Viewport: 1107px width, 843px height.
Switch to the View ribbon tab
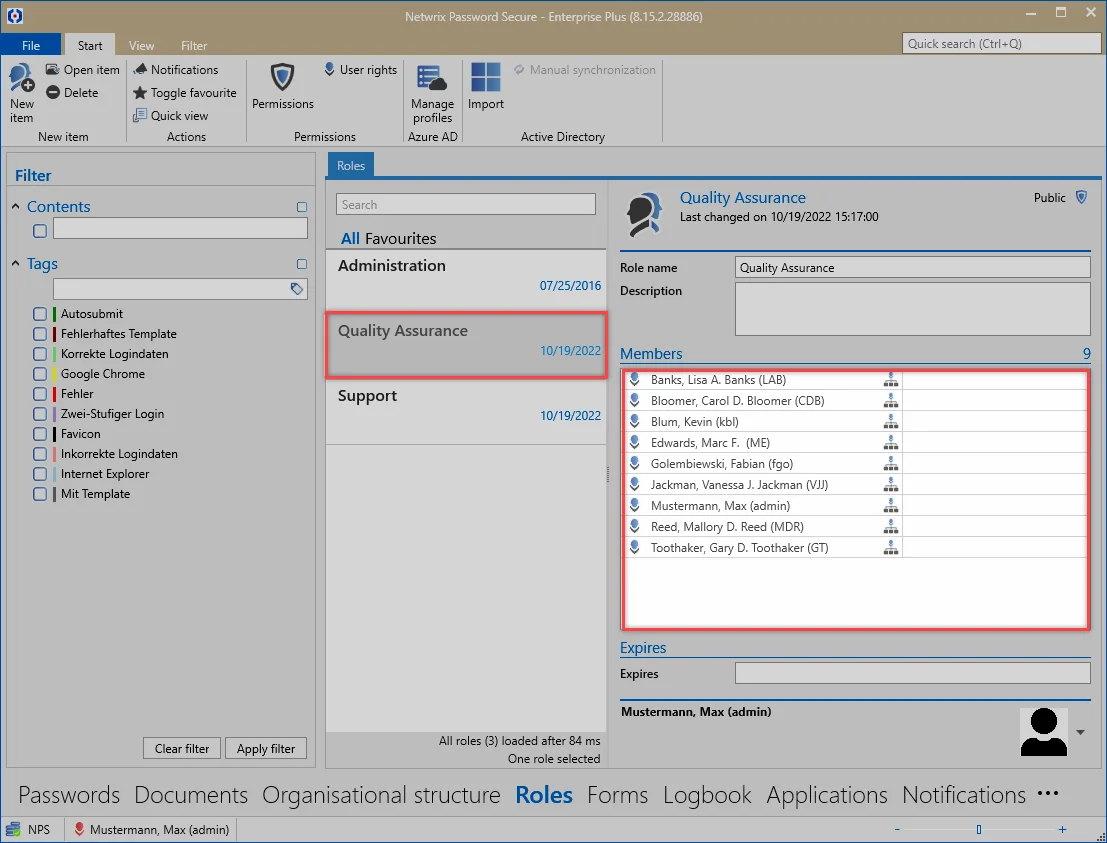tap(141, 45)
